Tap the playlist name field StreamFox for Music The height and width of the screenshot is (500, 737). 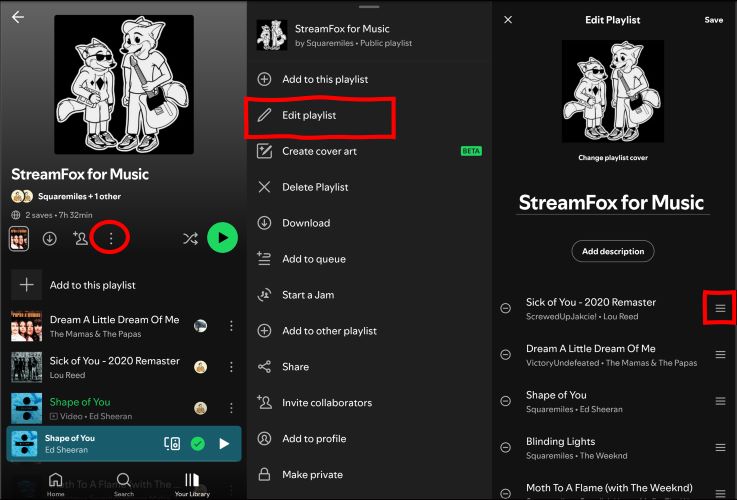[x=612, y=203]
